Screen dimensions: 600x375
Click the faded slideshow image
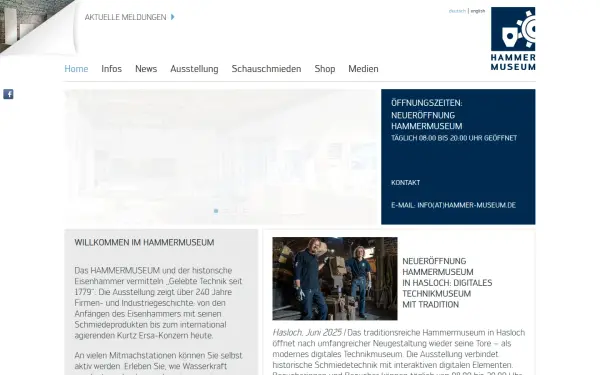click(220, 157)
